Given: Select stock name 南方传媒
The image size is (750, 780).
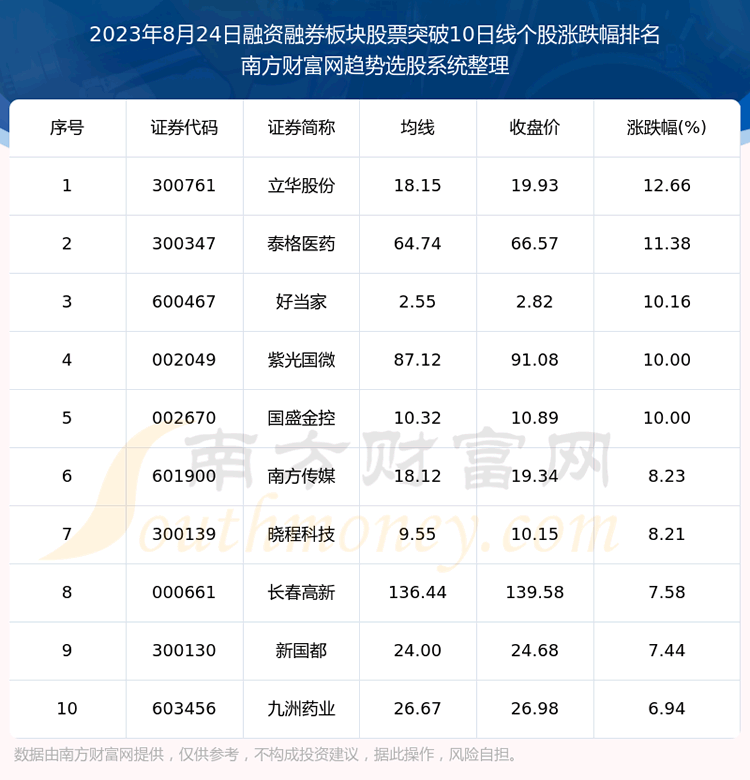Looking at the screenshot, I should [x=301, y=476].
